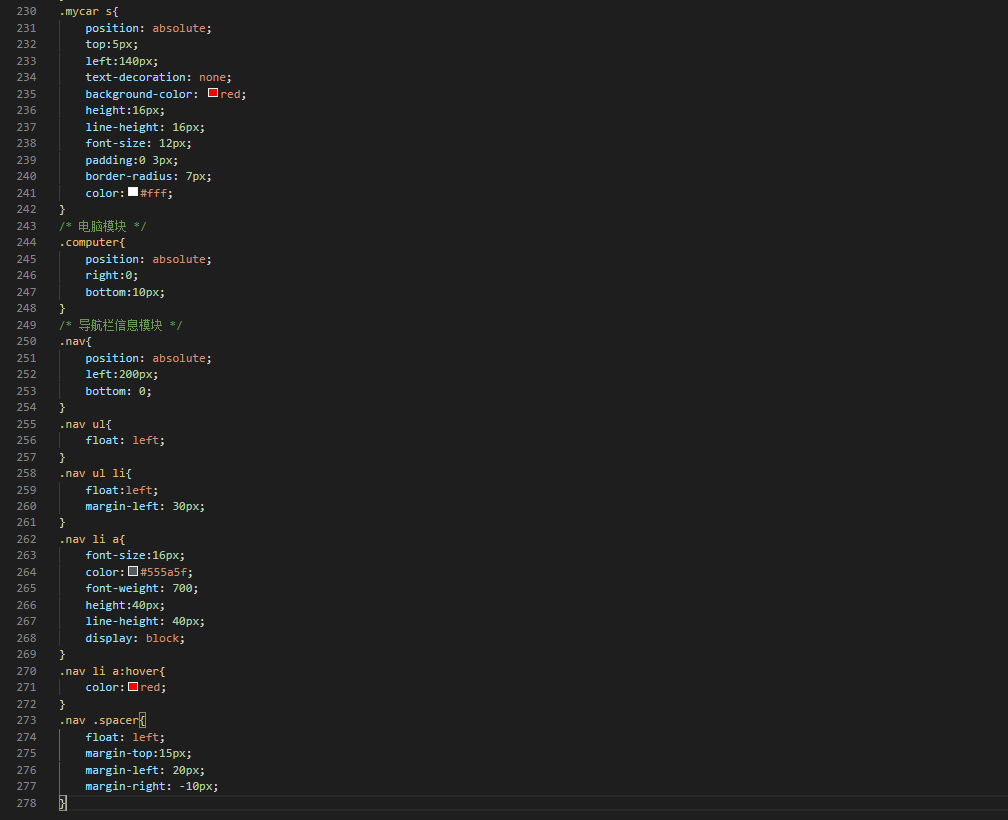The width and height of the screenshot is (1008, 820).
Task: Click the ".nav li a:hover{" selector
Action: 112,671
